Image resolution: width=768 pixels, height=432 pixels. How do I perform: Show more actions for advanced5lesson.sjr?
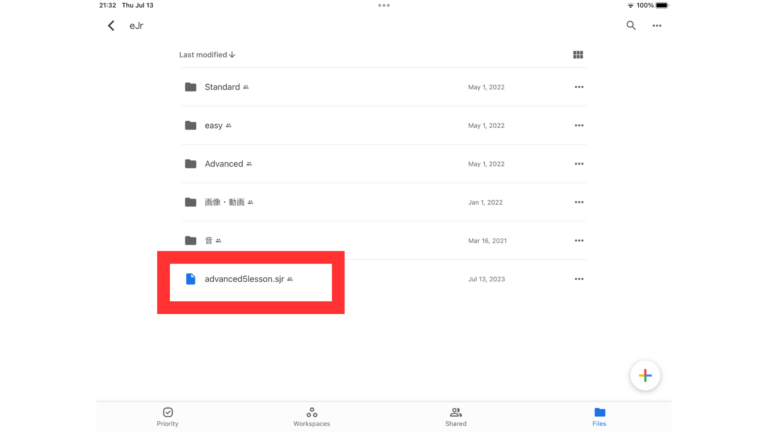578,279
